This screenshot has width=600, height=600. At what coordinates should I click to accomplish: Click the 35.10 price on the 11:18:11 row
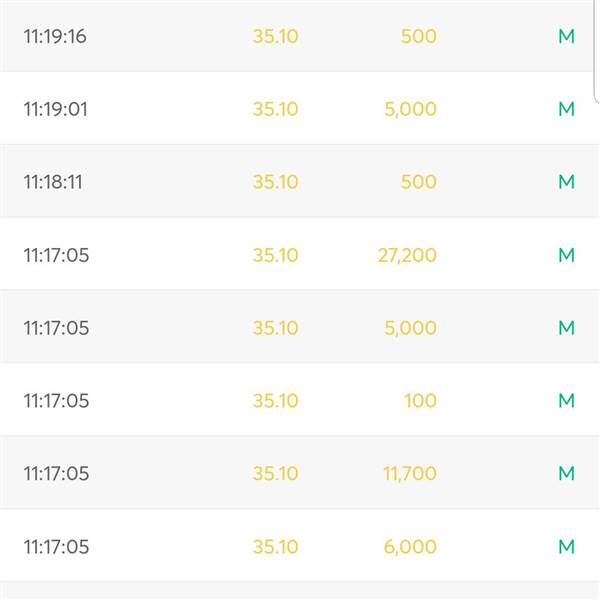[276, 182]
